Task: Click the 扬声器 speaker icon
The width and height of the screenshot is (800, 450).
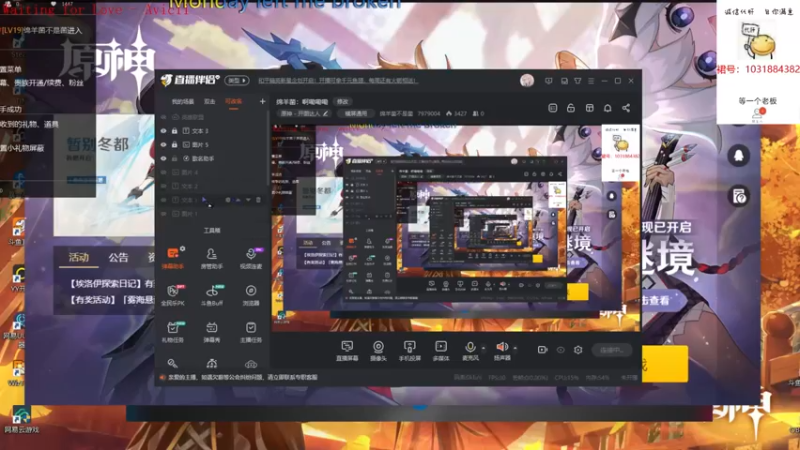Action: [x=502, y=347]
